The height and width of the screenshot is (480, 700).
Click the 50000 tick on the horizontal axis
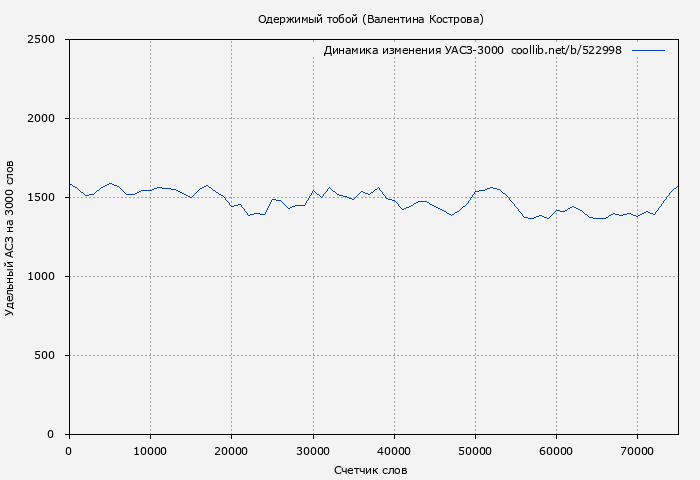[475, 452]
